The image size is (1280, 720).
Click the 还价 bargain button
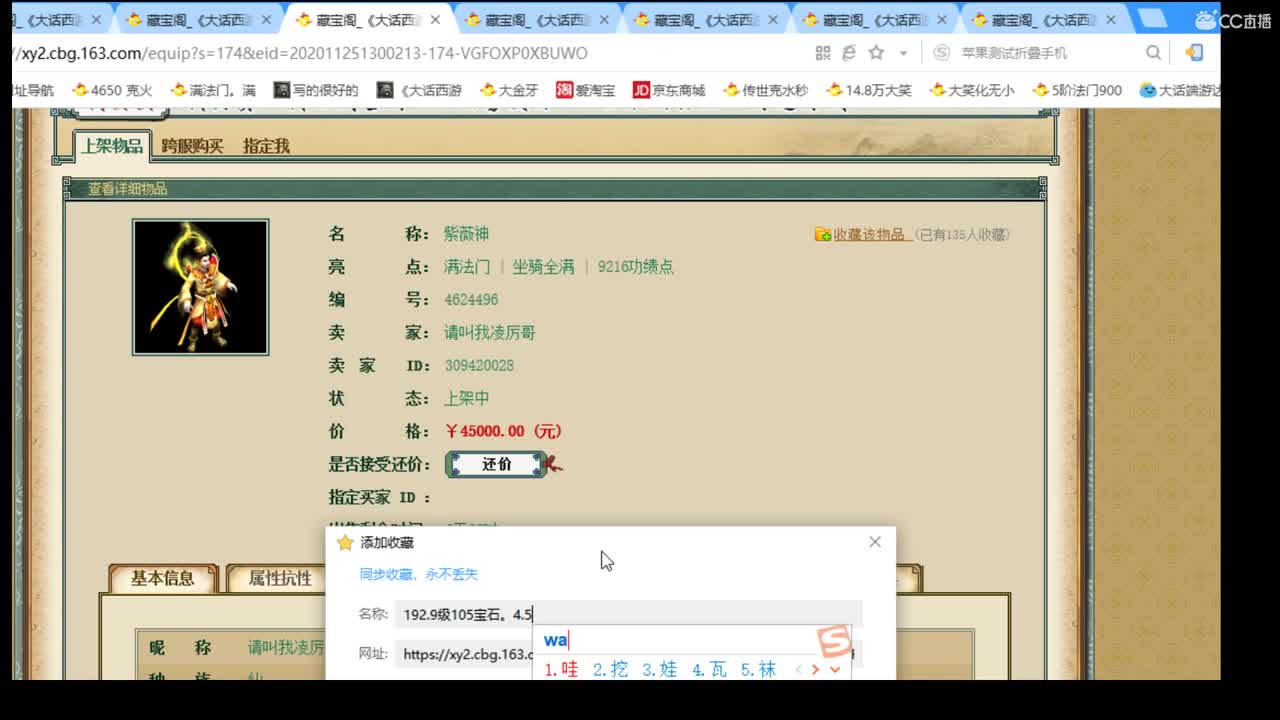coord(497,464)
